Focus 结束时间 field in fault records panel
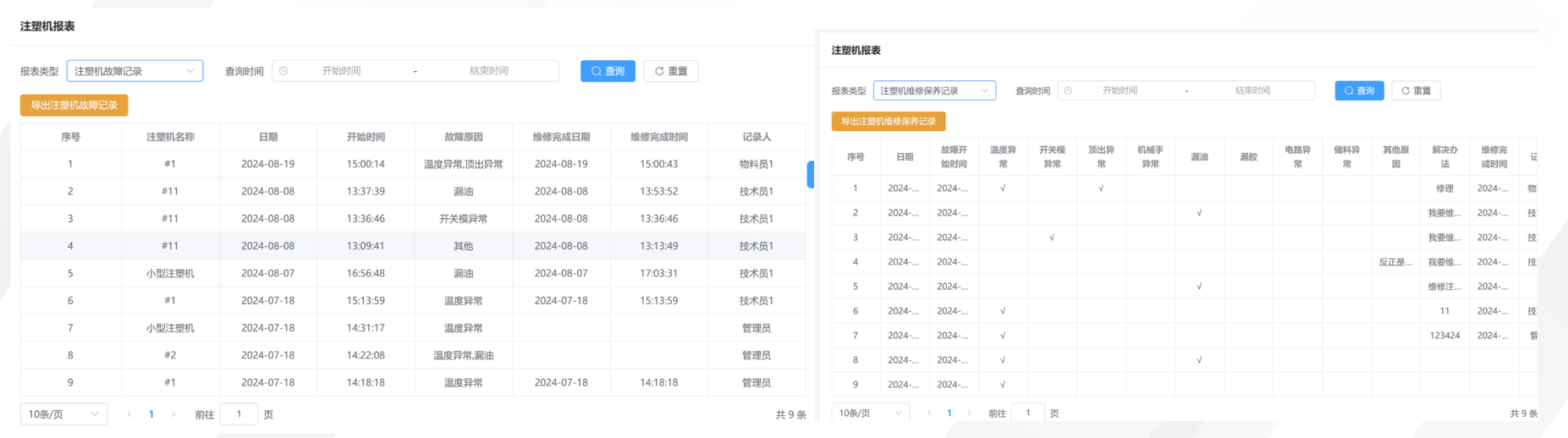This screenshot has height=438, width=1568. point(489,71)
